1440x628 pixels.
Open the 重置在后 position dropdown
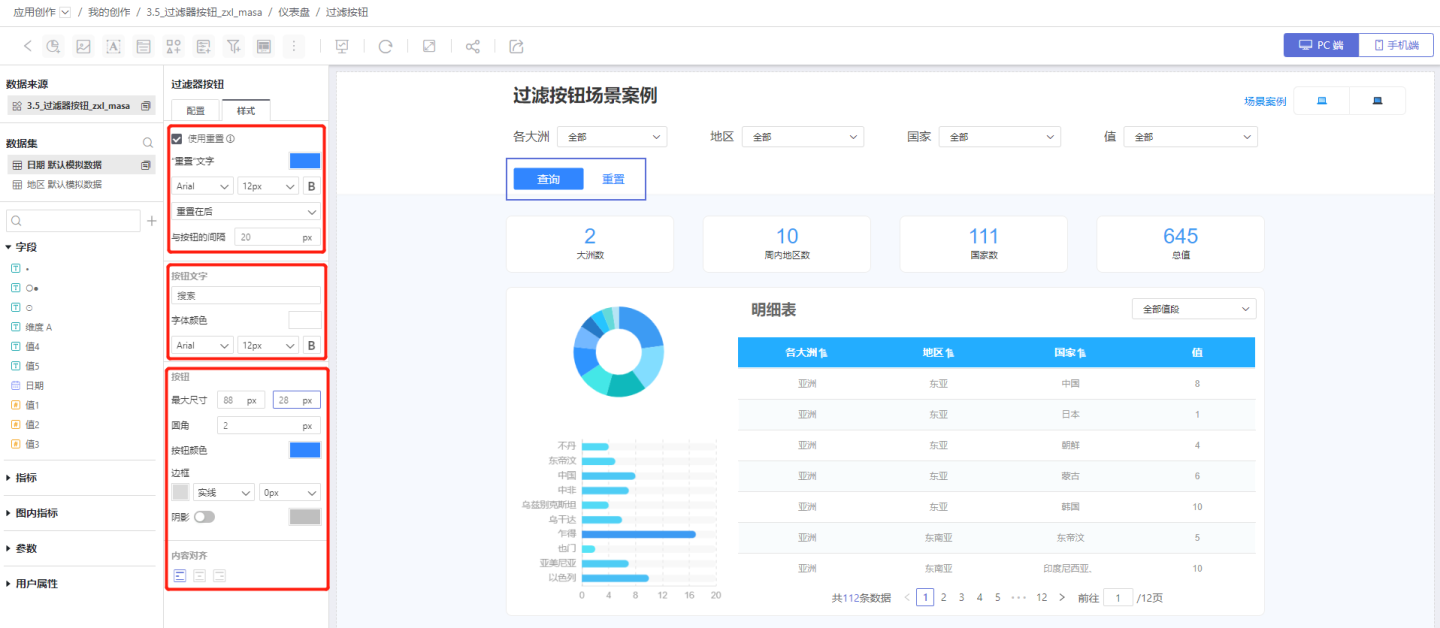[x=246, y=211]
